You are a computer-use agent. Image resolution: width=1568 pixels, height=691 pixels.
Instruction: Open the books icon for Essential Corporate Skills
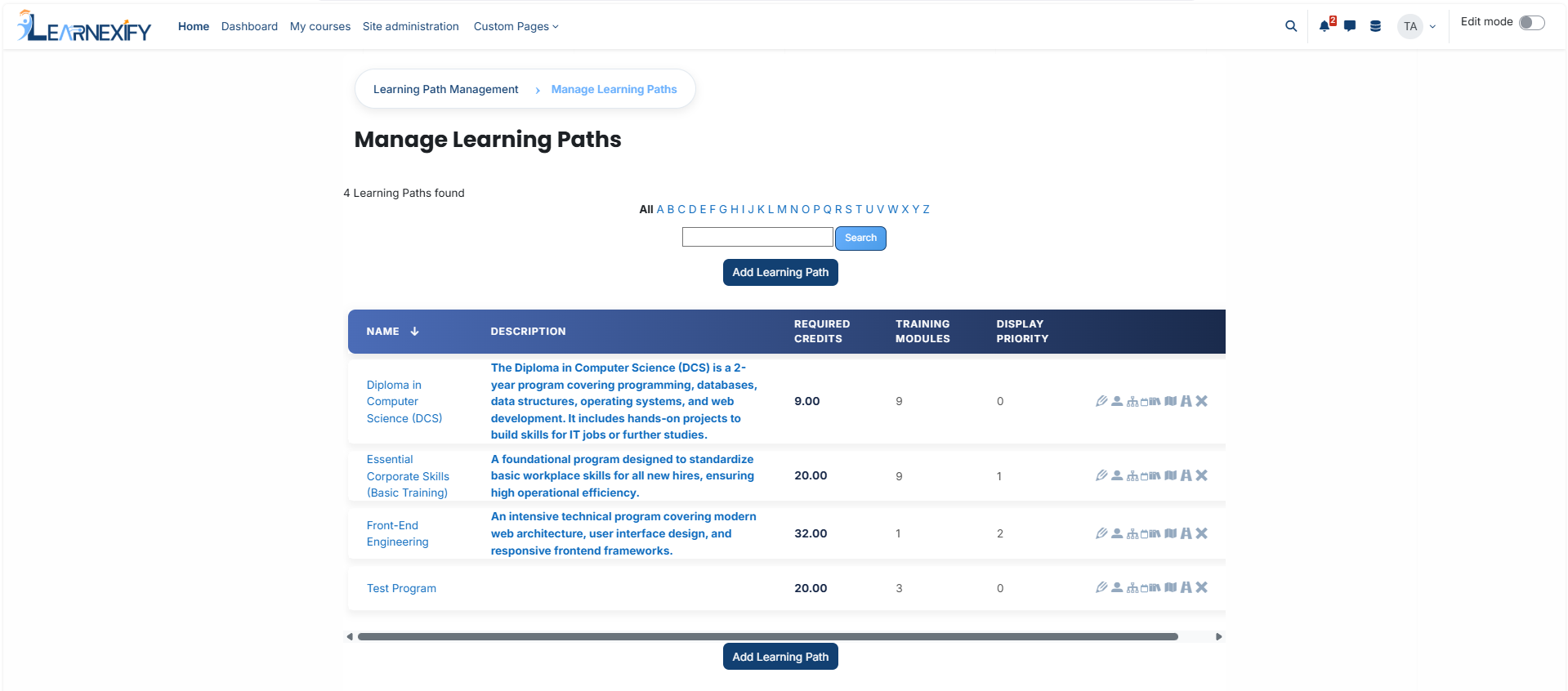click(1155, 475)
